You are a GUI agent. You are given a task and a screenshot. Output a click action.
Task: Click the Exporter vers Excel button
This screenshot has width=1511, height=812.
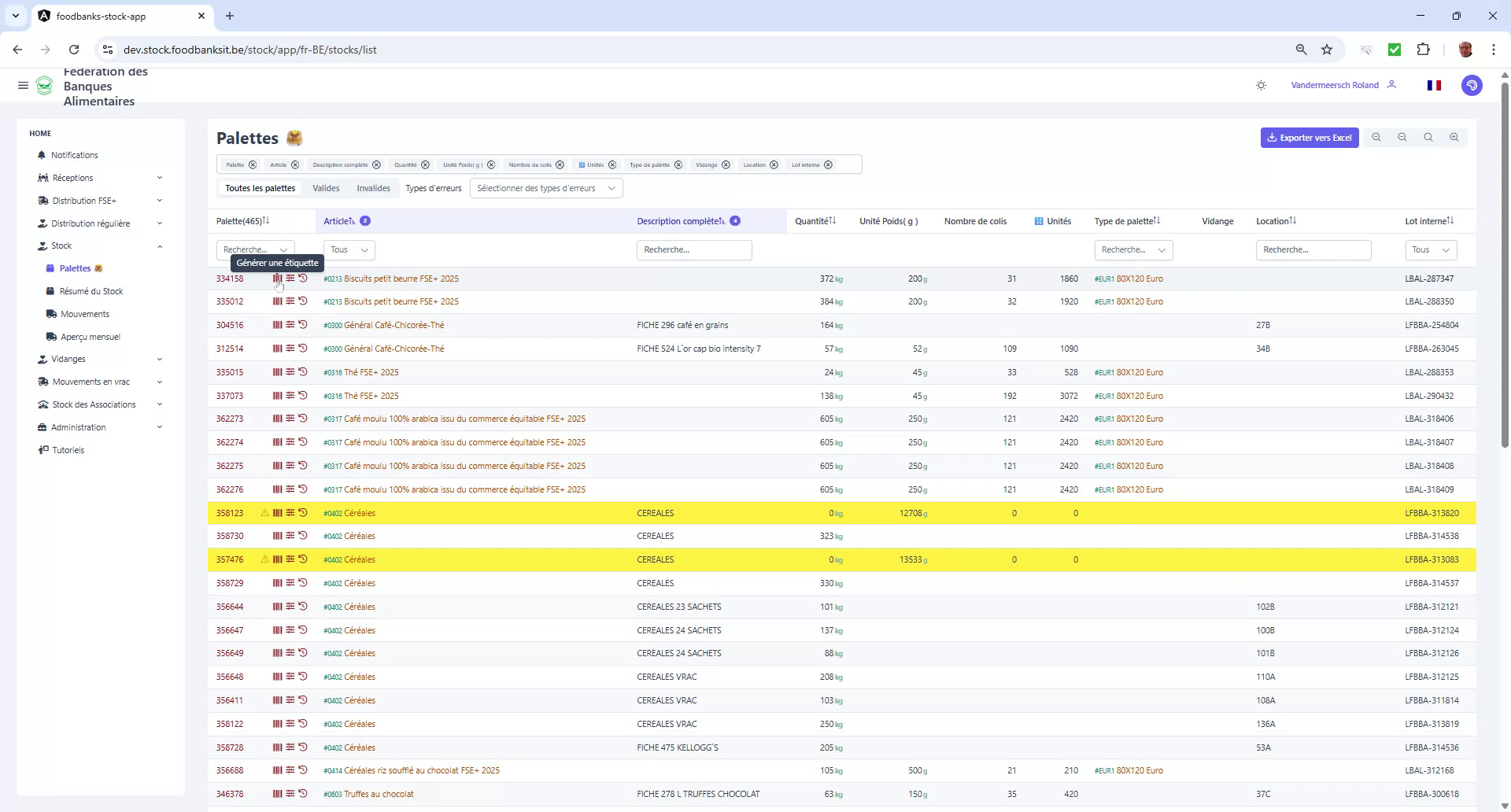1309,138
